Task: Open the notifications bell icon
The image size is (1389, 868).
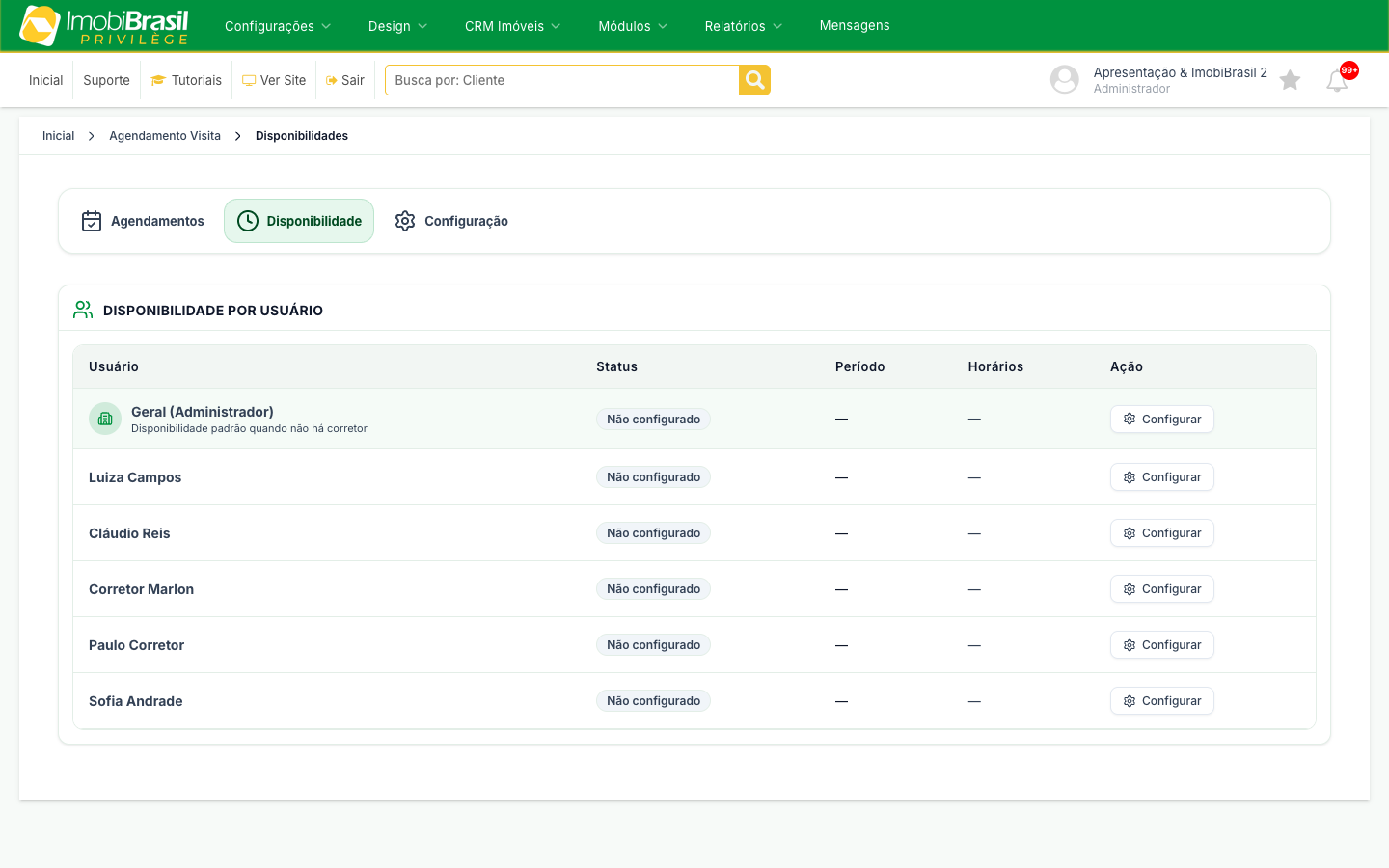Action: pyautogui.click(x=1337, y=81)
